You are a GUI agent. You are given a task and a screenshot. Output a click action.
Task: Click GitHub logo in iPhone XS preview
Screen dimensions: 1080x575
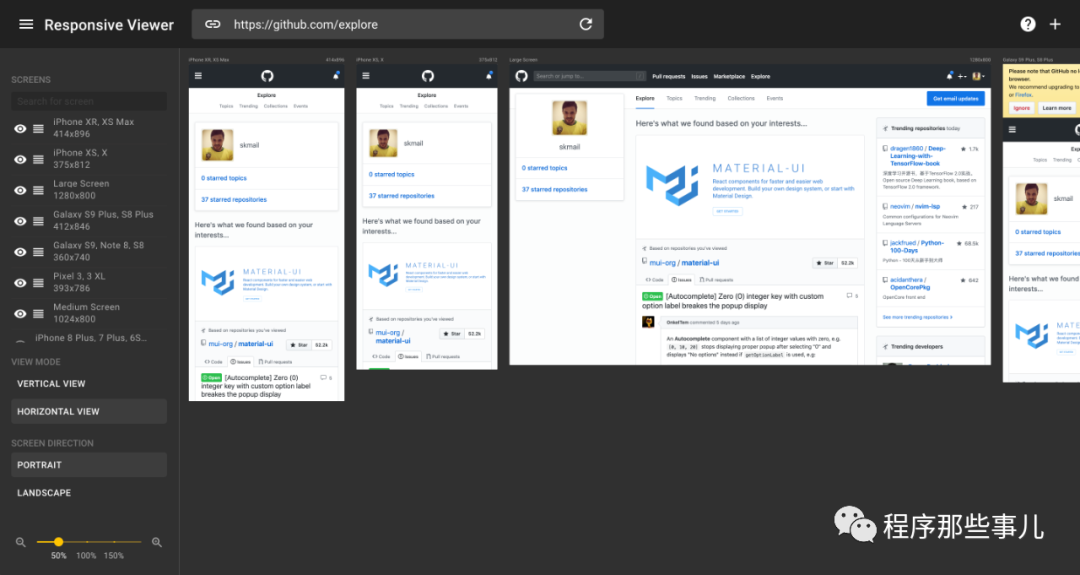pos(428,76)
